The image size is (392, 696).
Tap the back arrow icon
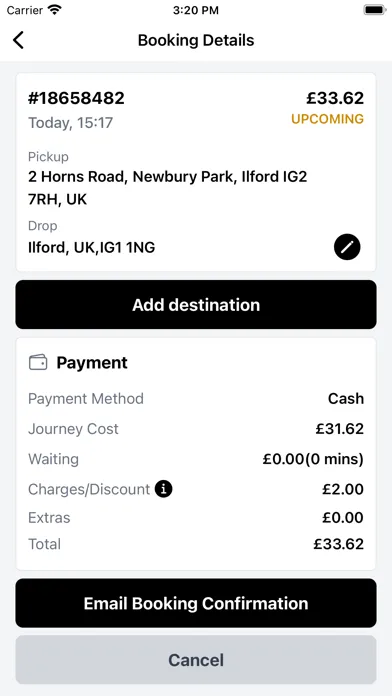(x=18, y=40)
